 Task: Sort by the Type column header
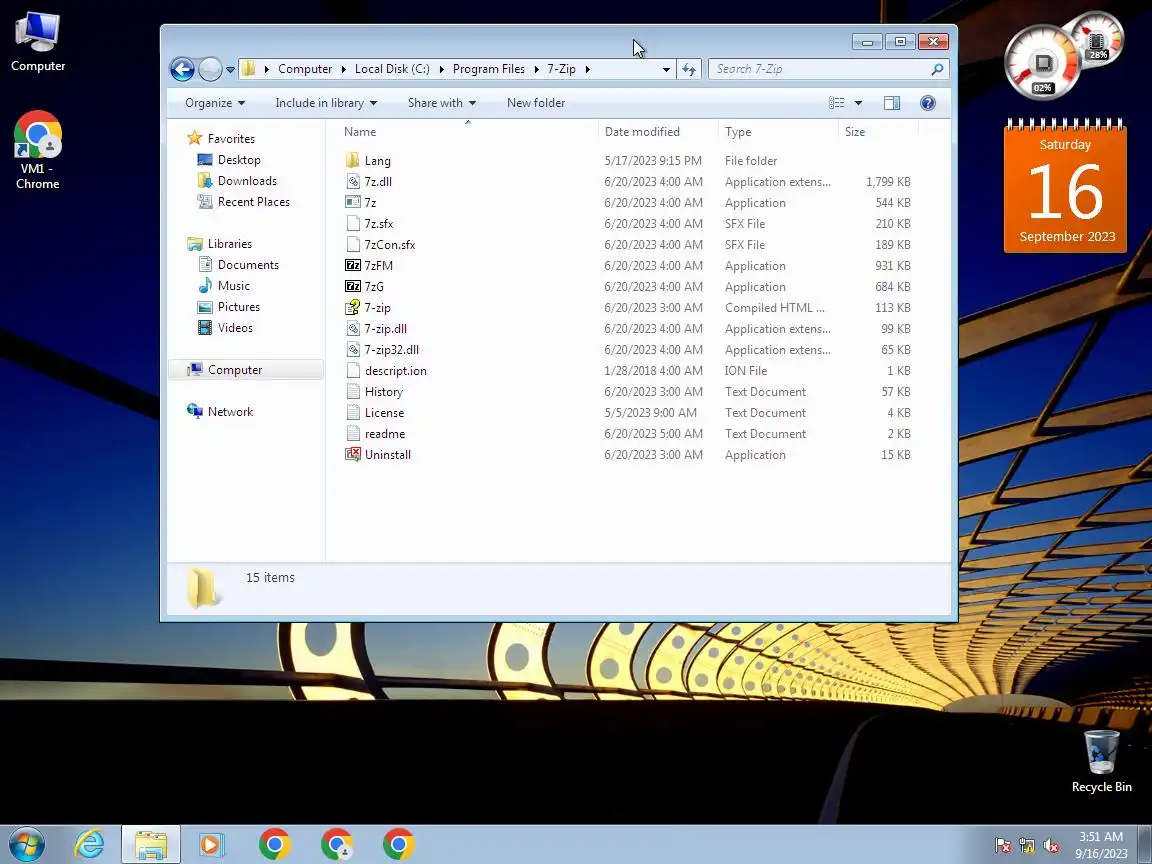point(738,132)
